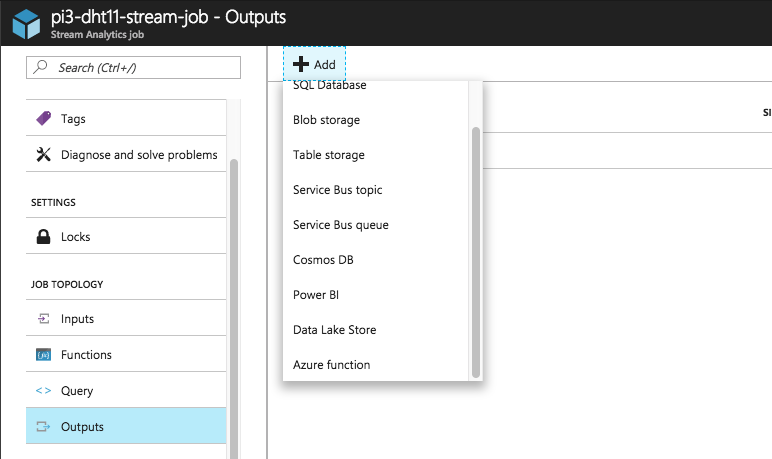Click the purple Tags icon
This screenshot has width=772, height=459.
click(43, 118)
